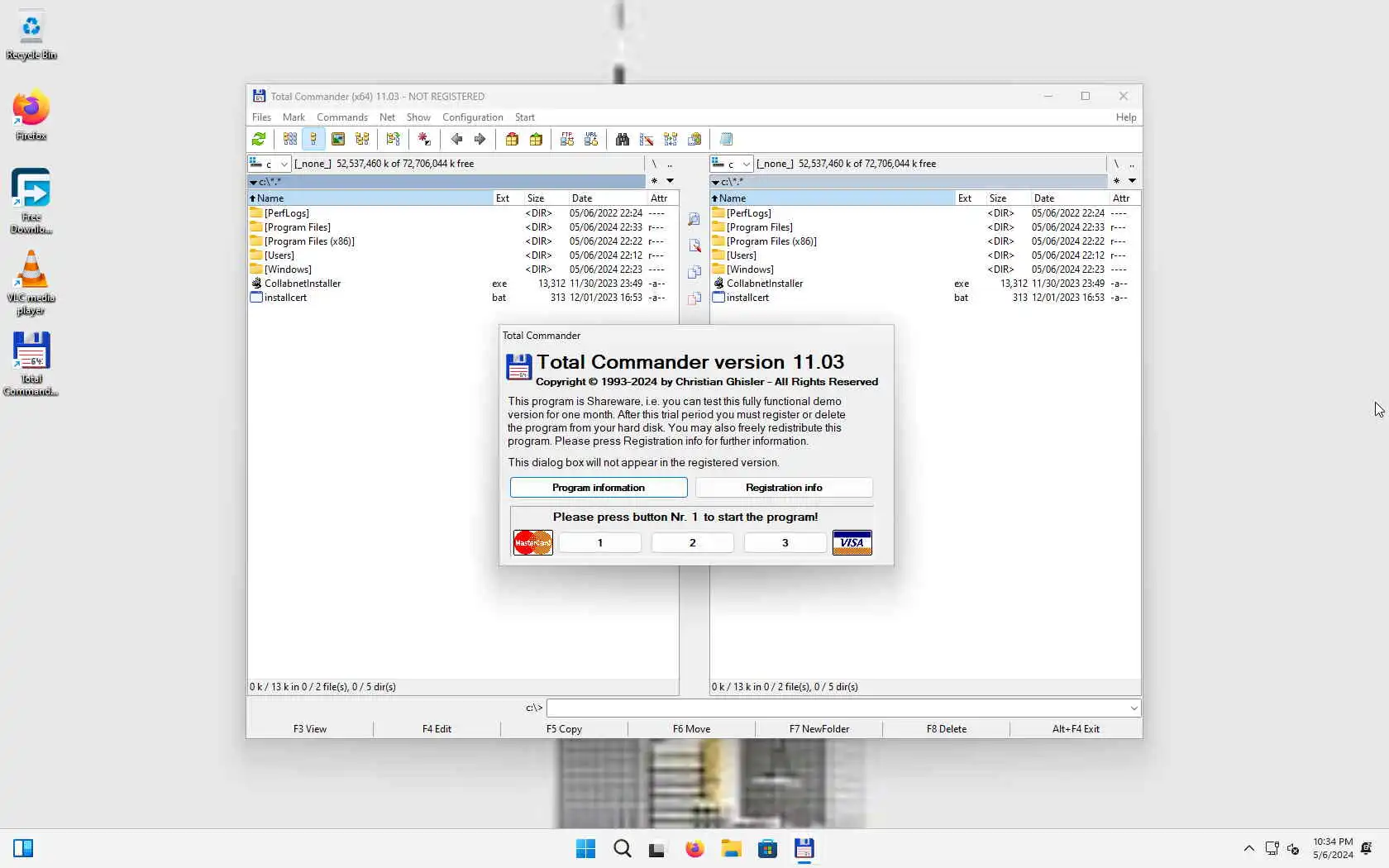The image size is (1389, 868).
Task: Open the Show menu
Action: pos(418,117)
